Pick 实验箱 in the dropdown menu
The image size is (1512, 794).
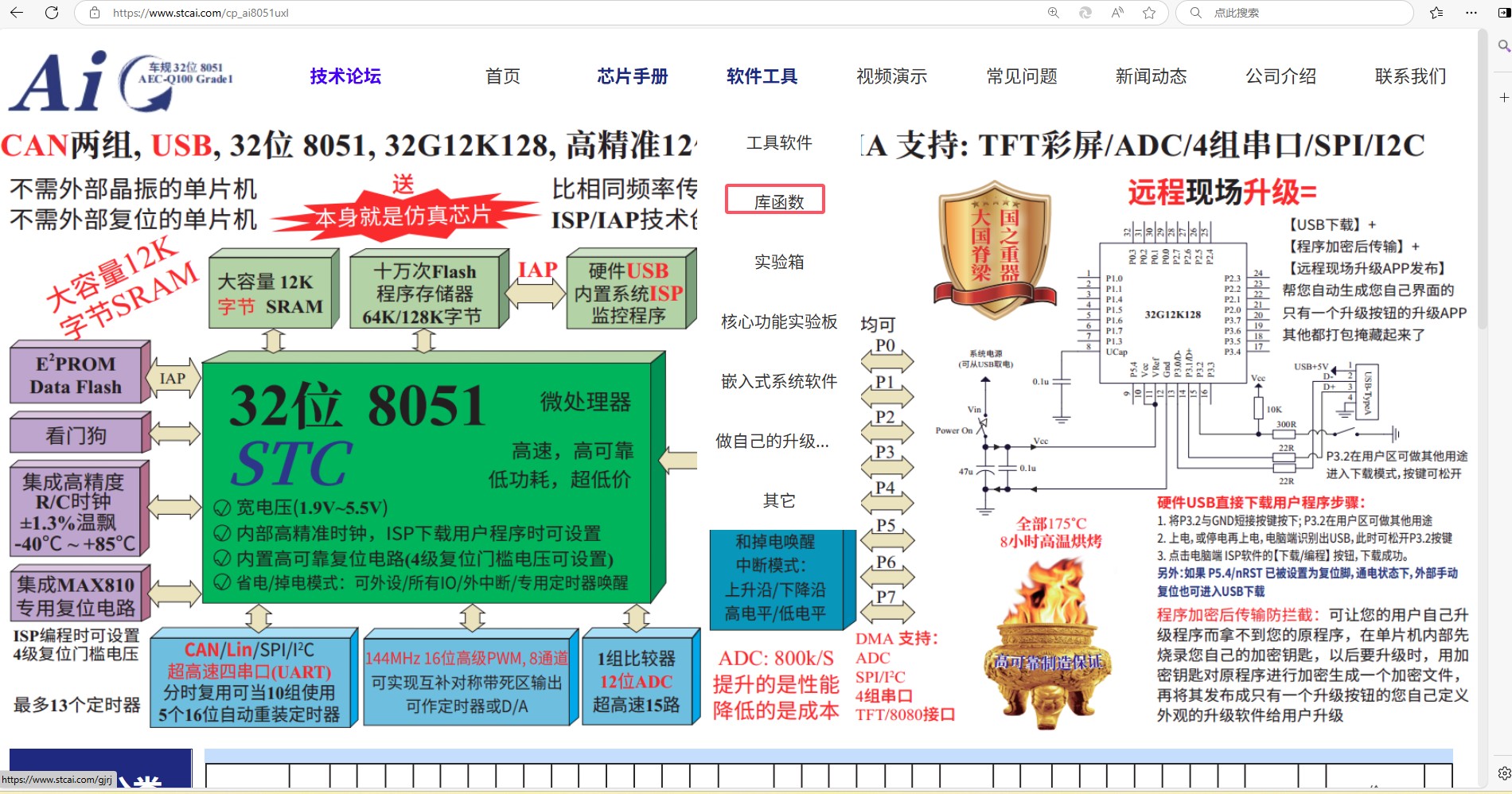click(779, 263)
